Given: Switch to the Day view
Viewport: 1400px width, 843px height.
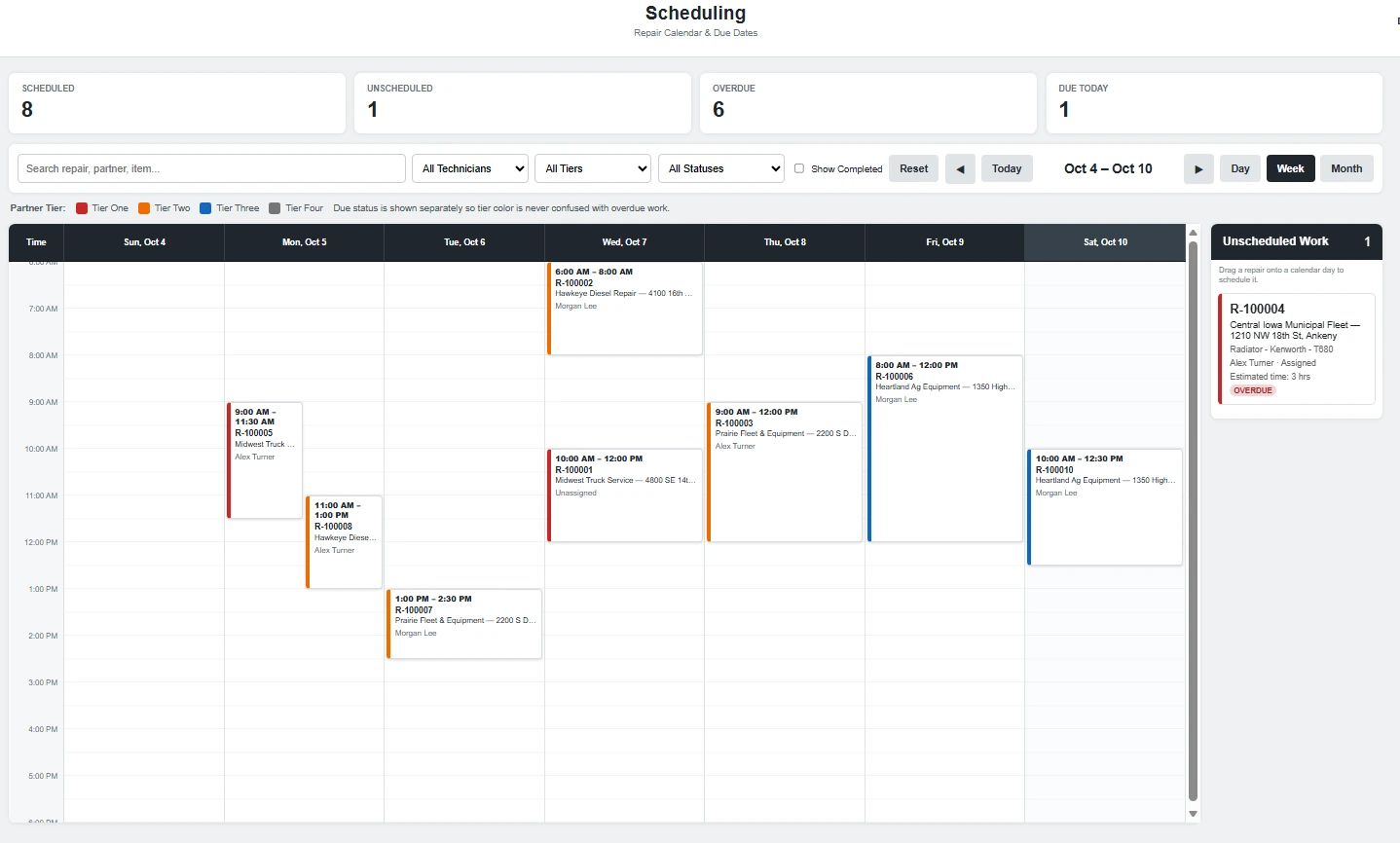Looking at the screenshot, I should click(x=1240, y=168).
